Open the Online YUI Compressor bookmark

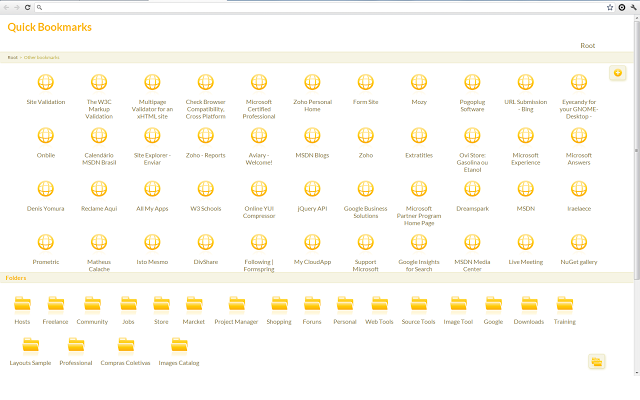coord(259,200)
